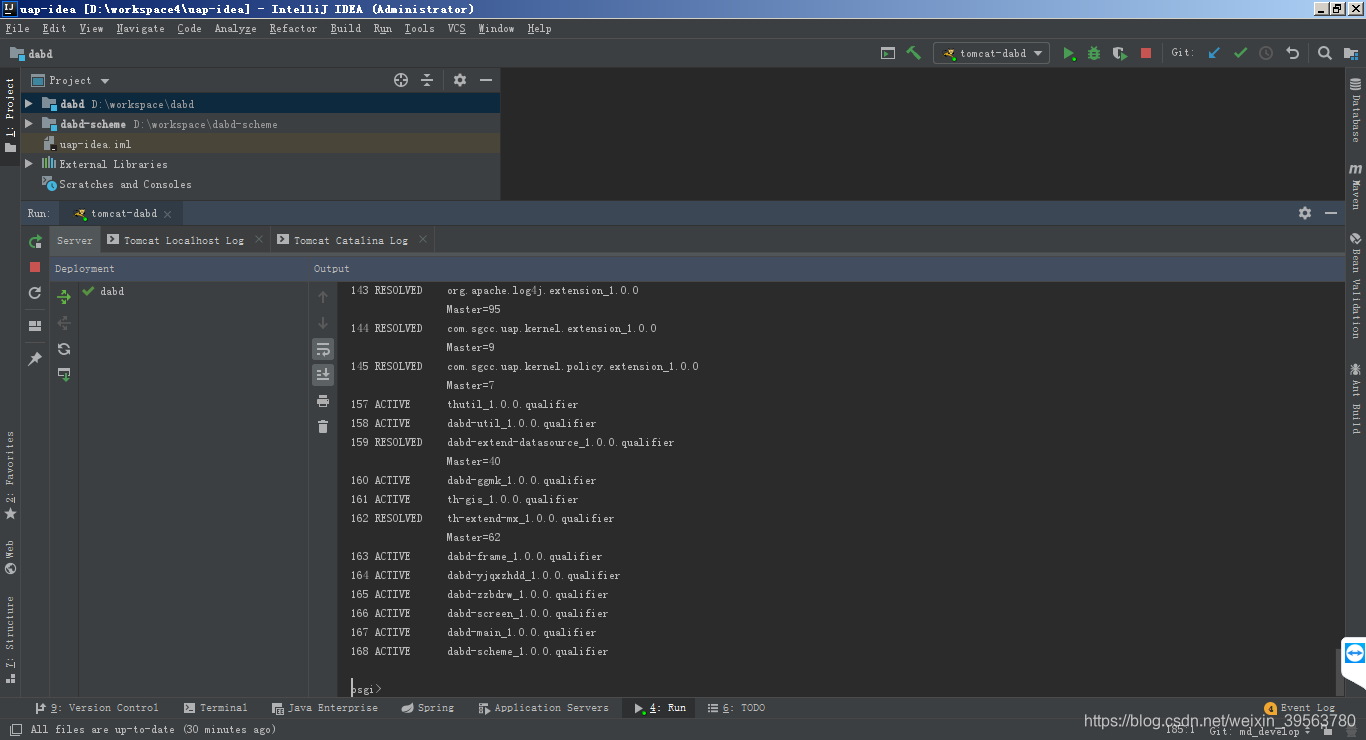Image resolution: width=1366 pixels, height=740 pixels.
Task: Show Git history with the clock icon
Action: coord(1266,53)
